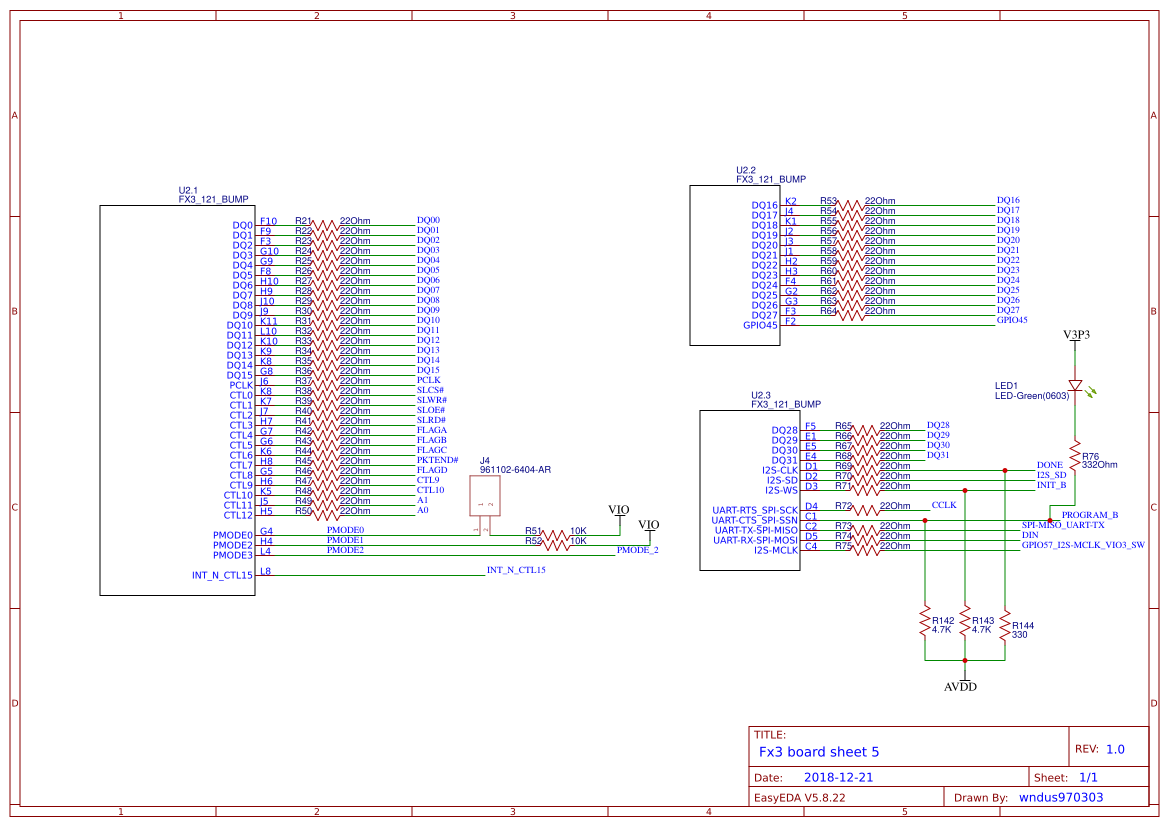Select the DQ00 net label

point(428,220)
